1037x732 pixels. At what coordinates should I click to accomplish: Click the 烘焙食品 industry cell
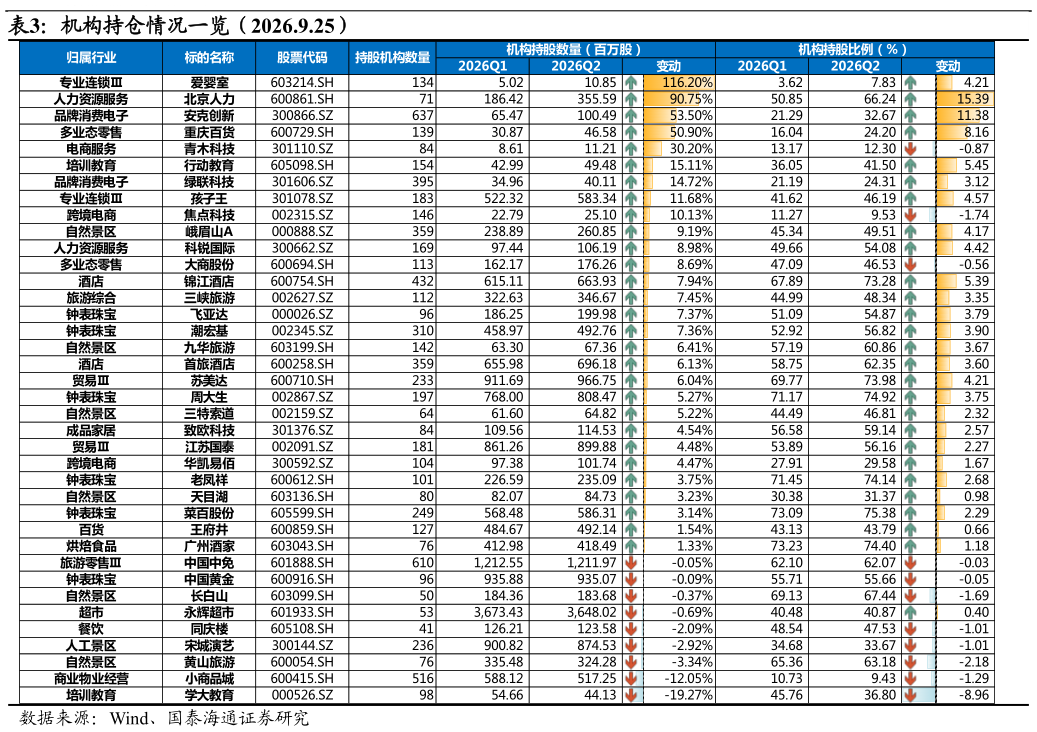[91, 546]
